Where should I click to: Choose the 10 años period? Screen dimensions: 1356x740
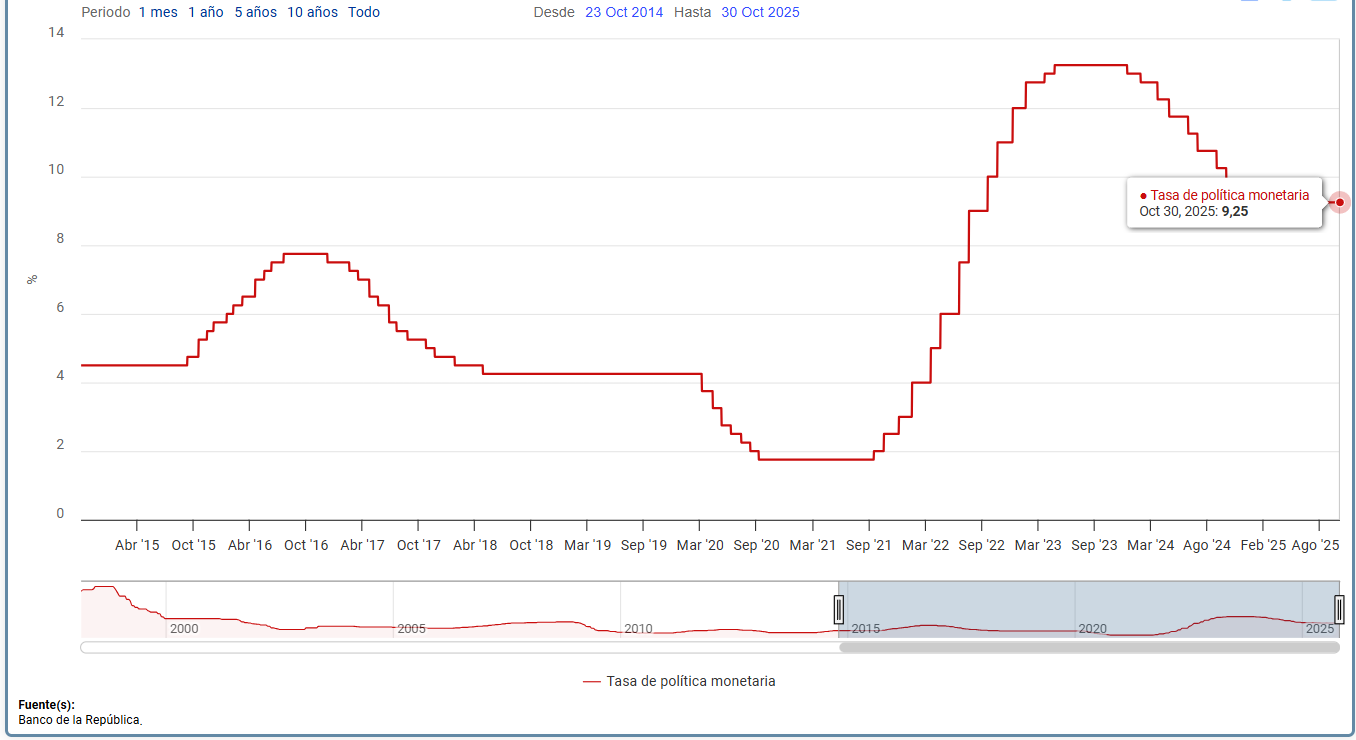click(312, 12)
